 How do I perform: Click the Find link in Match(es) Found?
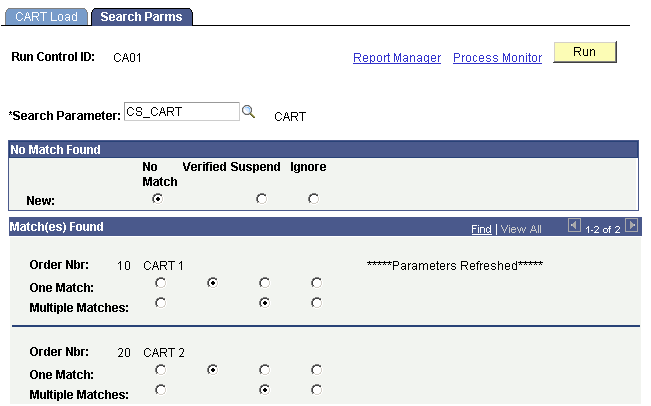click(481, 229)
